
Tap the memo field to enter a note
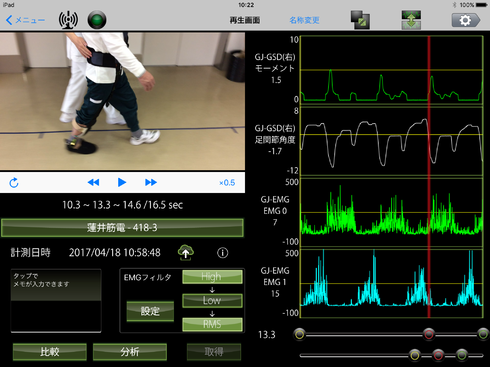click(x=56, y=301)
